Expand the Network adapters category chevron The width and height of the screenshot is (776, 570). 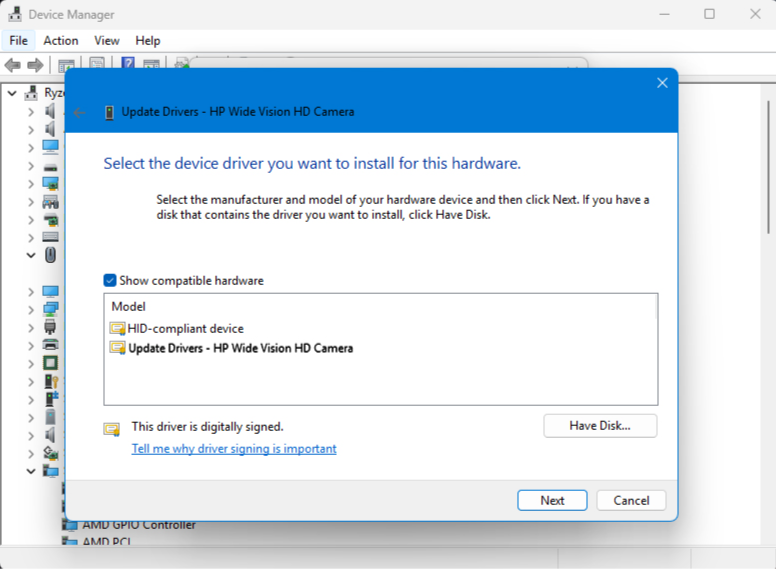click(31, 310)
